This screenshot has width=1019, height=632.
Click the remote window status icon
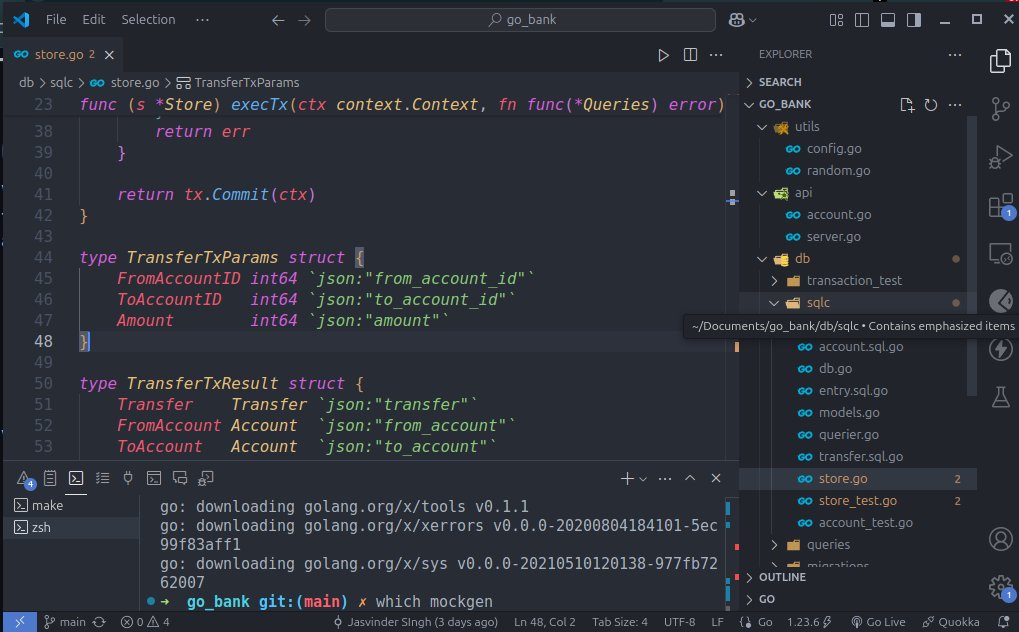coord(19,622)
